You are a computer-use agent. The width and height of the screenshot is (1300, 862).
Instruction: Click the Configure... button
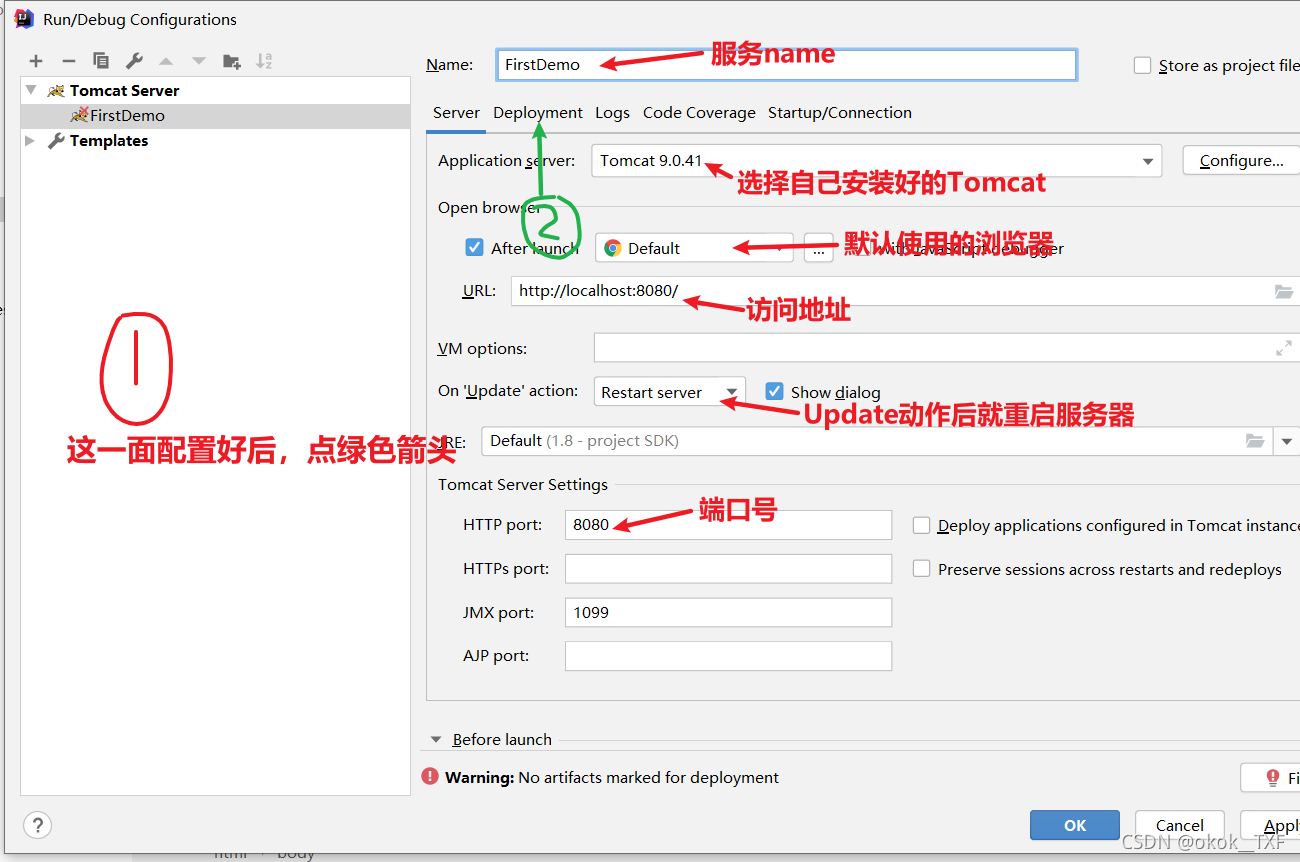click(1241, 161)
